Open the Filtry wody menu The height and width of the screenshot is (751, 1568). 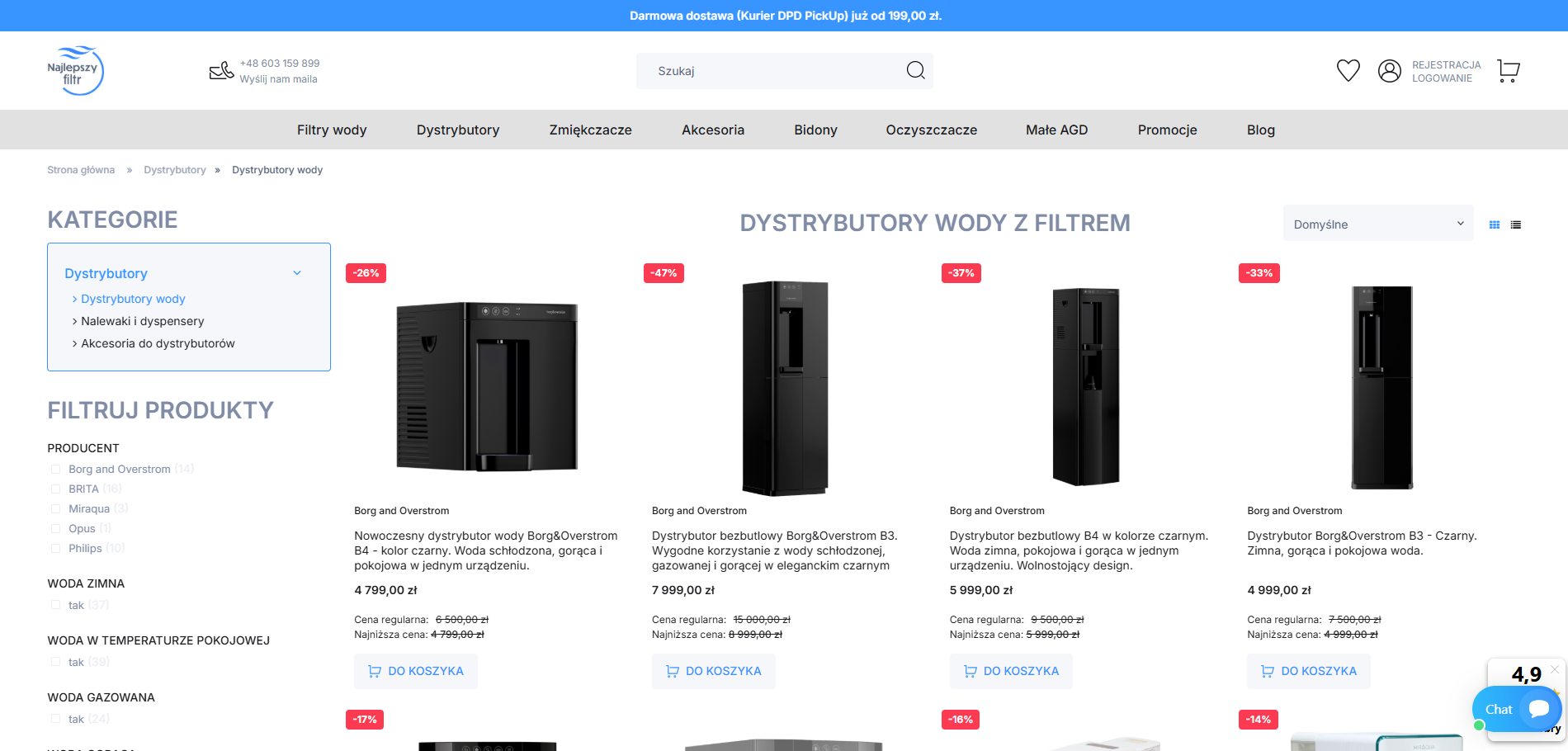tap(332, 130)
